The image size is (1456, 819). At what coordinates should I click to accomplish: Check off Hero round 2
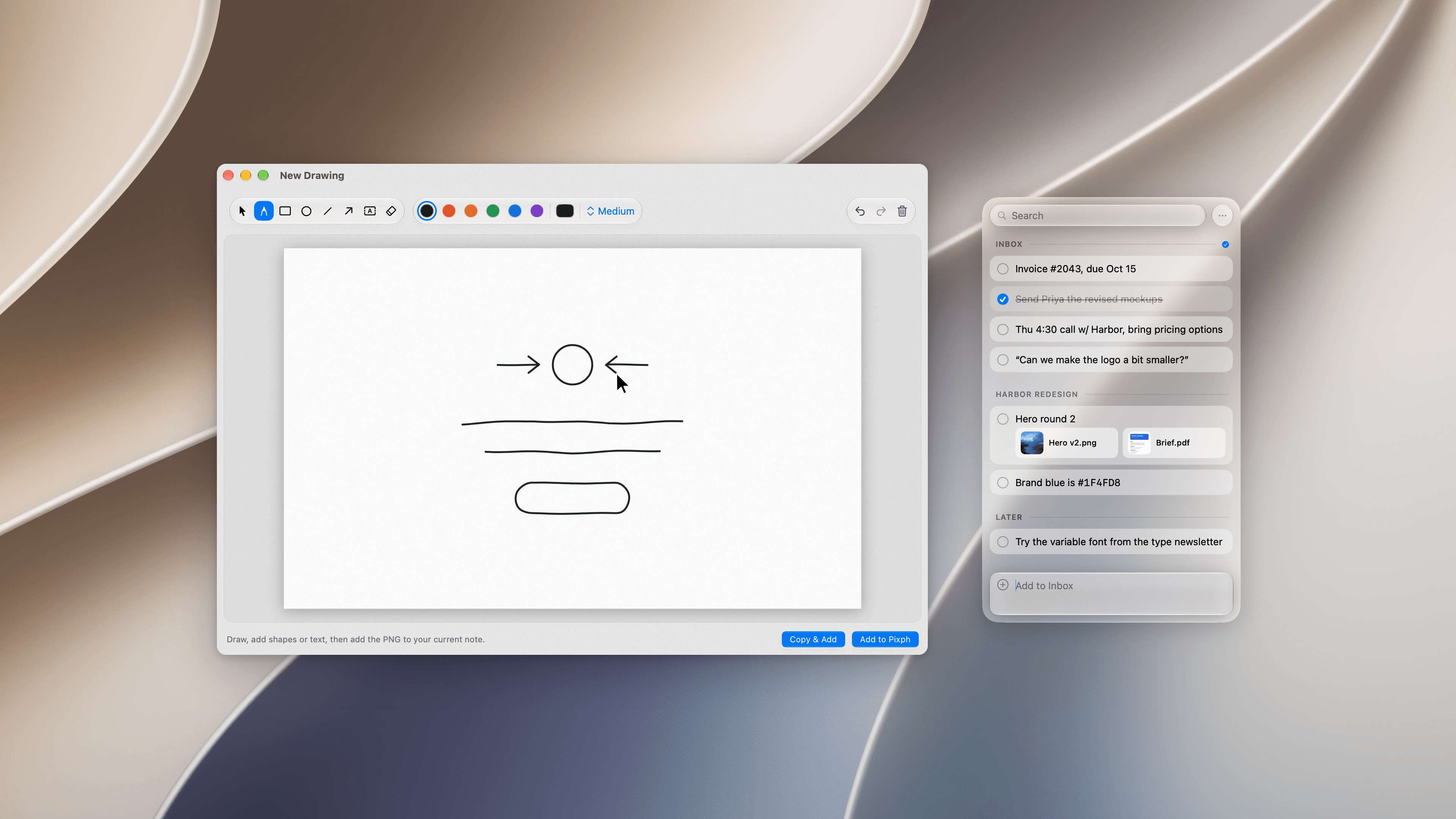[x=1003, y=419]
